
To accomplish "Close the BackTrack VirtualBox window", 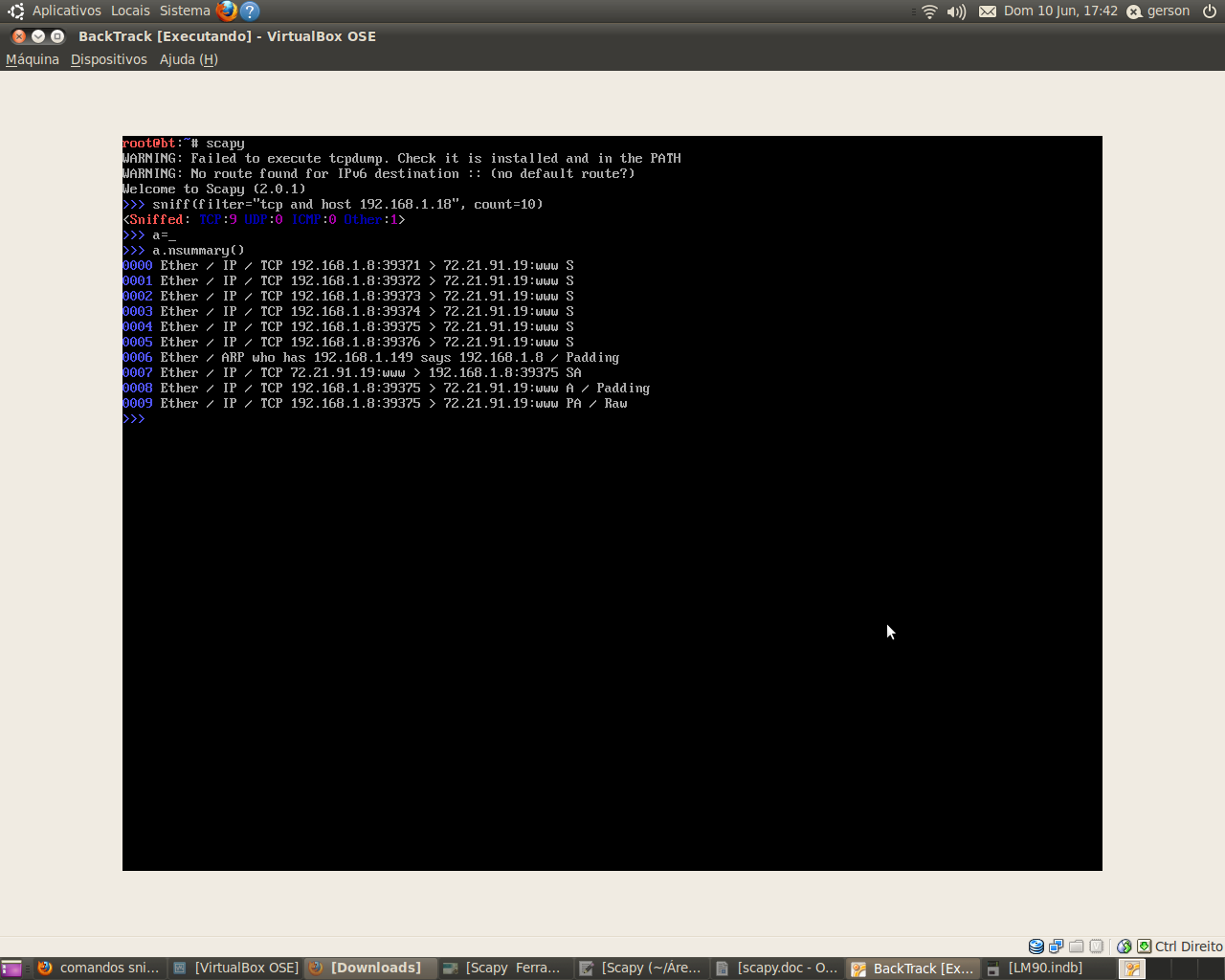I will (19, 36).
